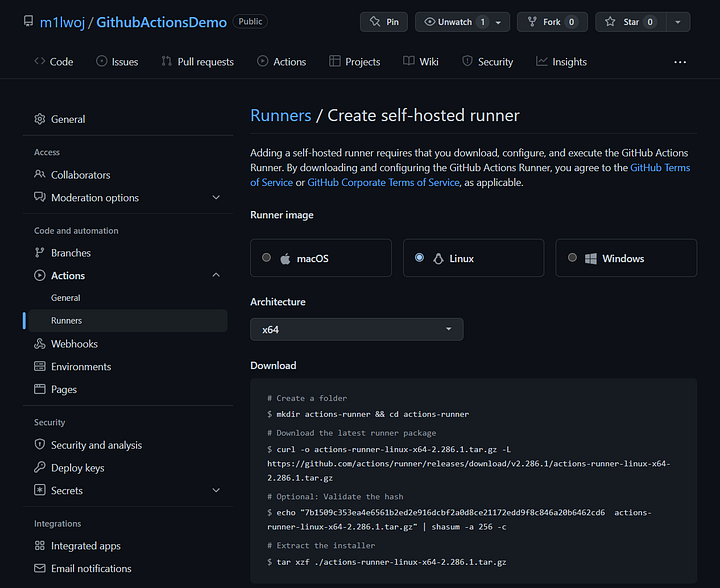Click the Security tab shield icon
720x588 pixels.
(x=467, y=61)
